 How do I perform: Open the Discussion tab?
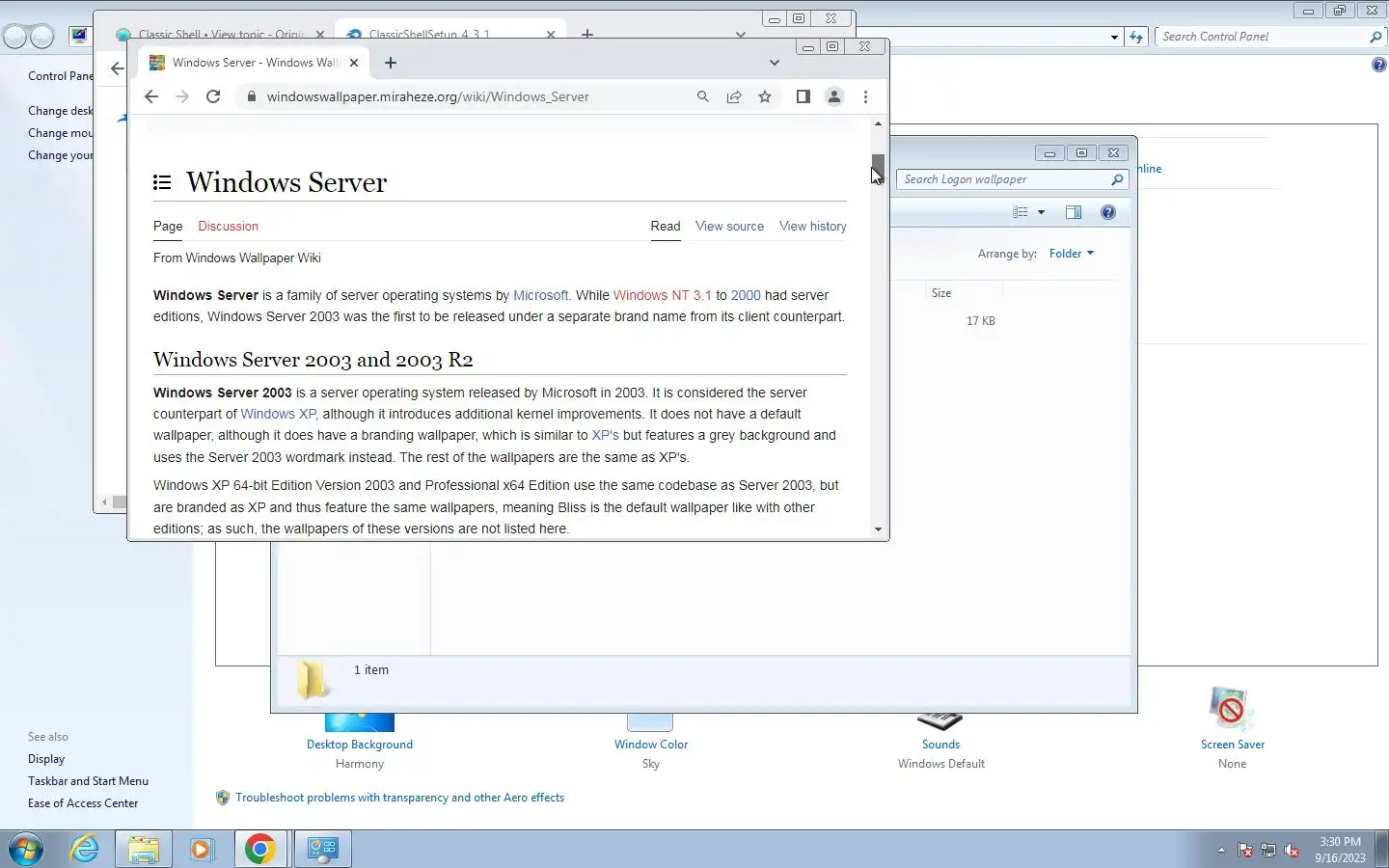point(228,226)
